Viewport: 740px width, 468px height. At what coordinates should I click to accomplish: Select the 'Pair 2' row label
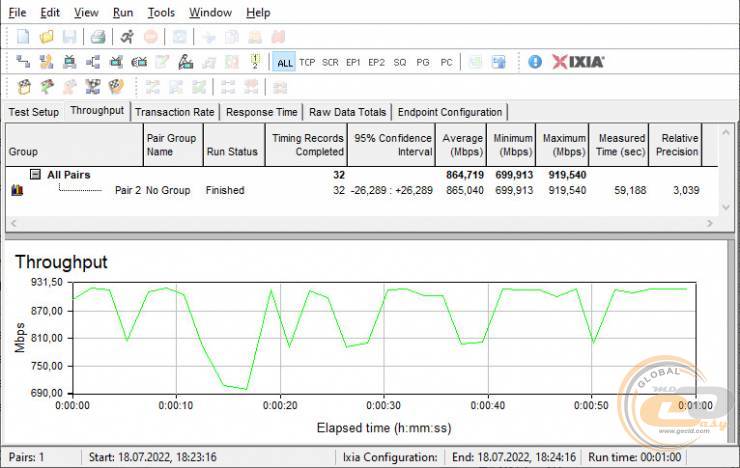(x=127, y=190)
